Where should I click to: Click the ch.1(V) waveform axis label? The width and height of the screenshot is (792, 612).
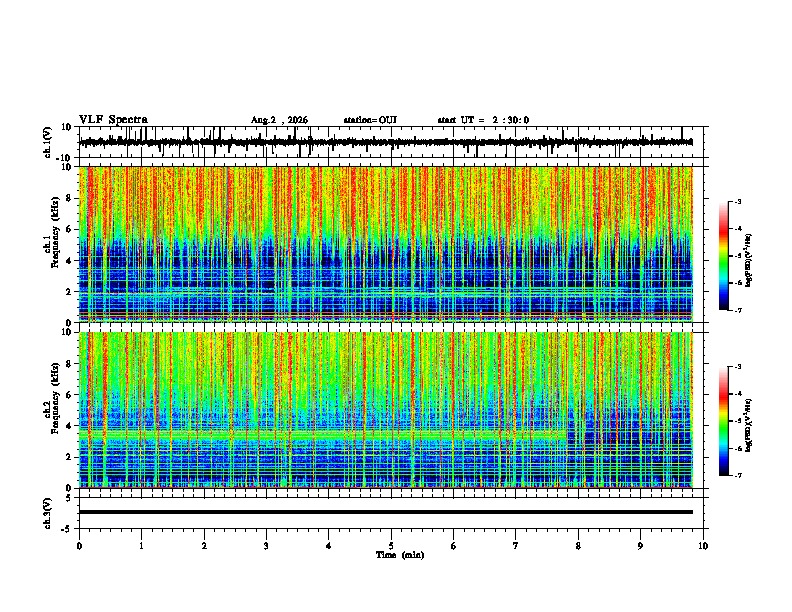48,142
